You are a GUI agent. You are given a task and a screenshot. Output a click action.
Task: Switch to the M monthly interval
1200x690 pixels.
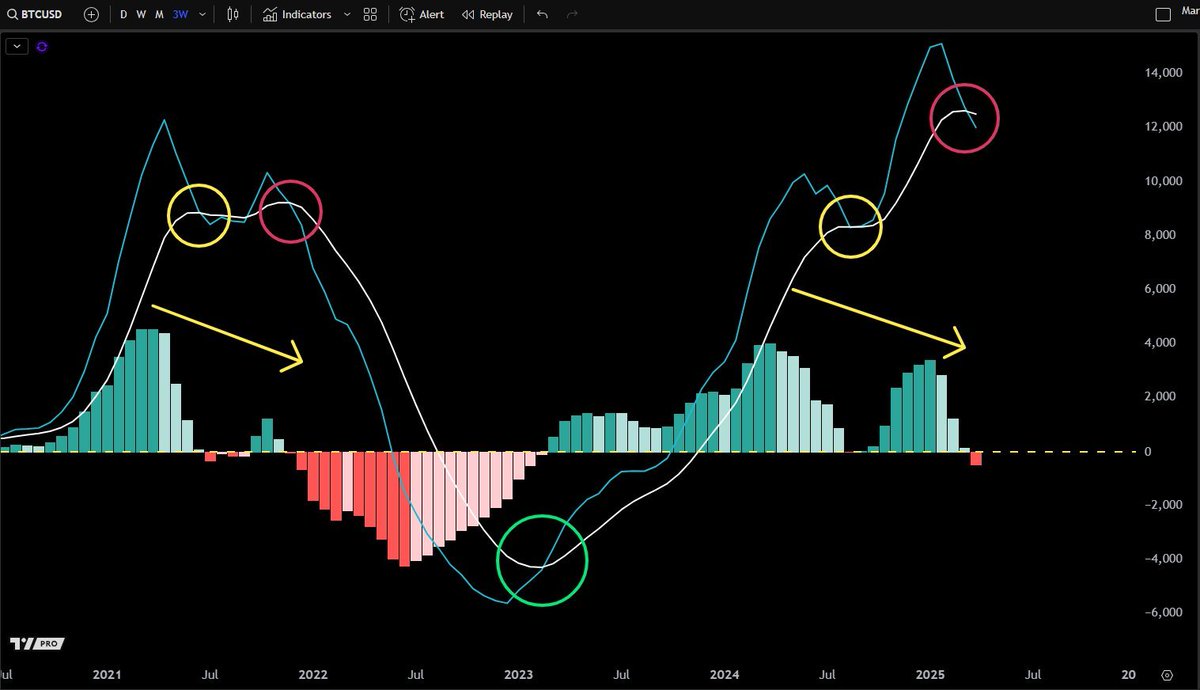[159, 15]
